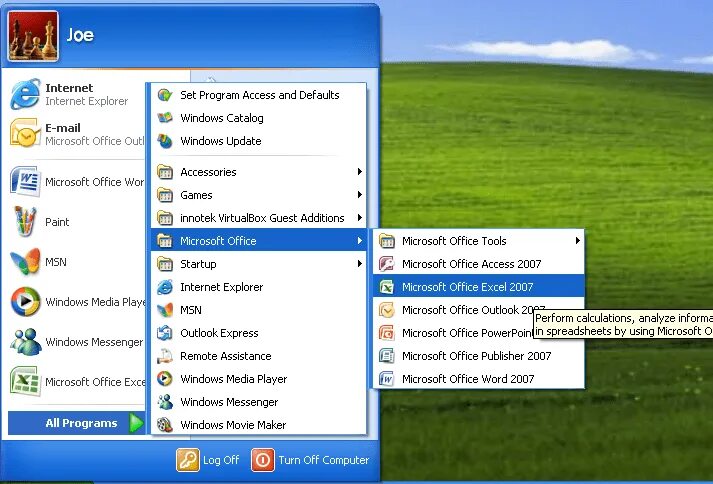Screen dimensions: 713x484
Task: Expand Microsoft Office Tools submenu arrow
Action: [577, 241]
